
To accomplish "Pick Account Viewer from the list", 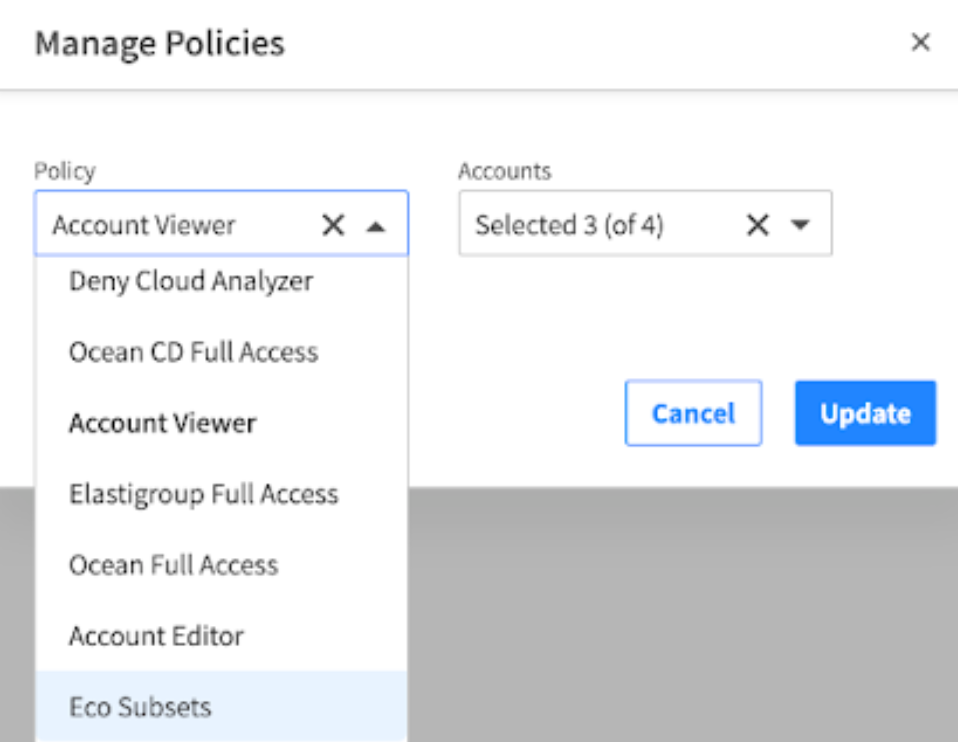I will point(162,423).
